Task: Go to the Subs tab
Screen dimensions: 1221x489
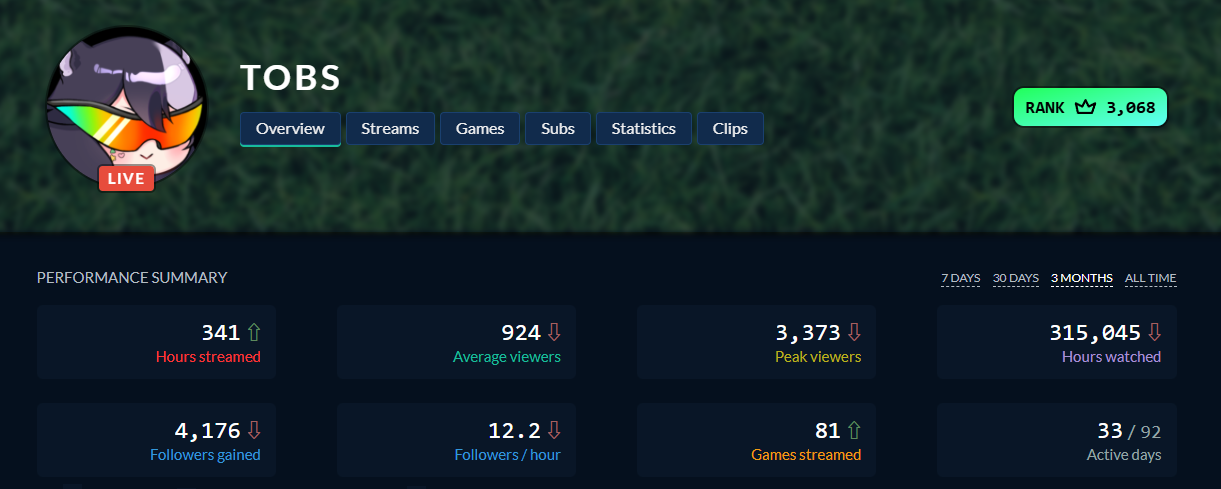Action: click(x=558, y=129)
